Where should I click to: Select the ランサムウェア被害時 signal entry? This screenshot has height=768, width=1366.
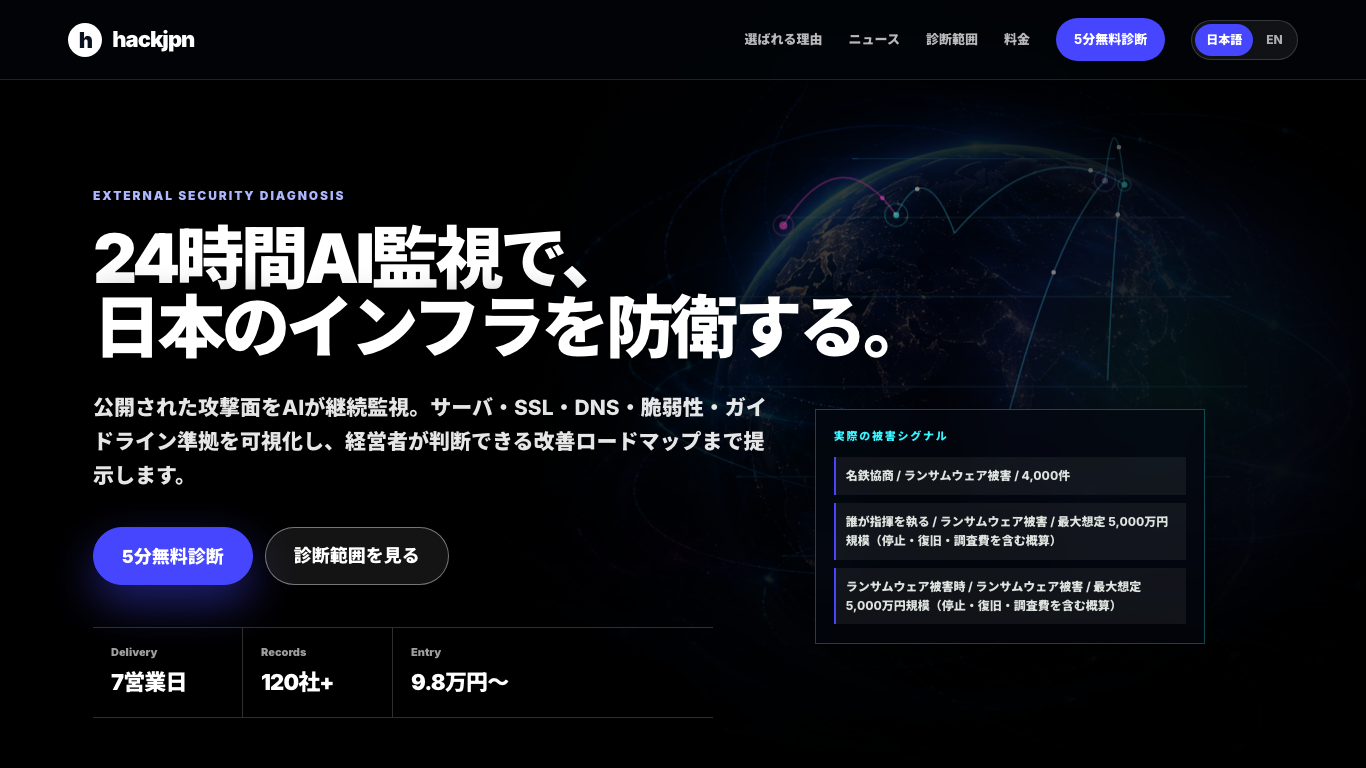click(1010, 596)
